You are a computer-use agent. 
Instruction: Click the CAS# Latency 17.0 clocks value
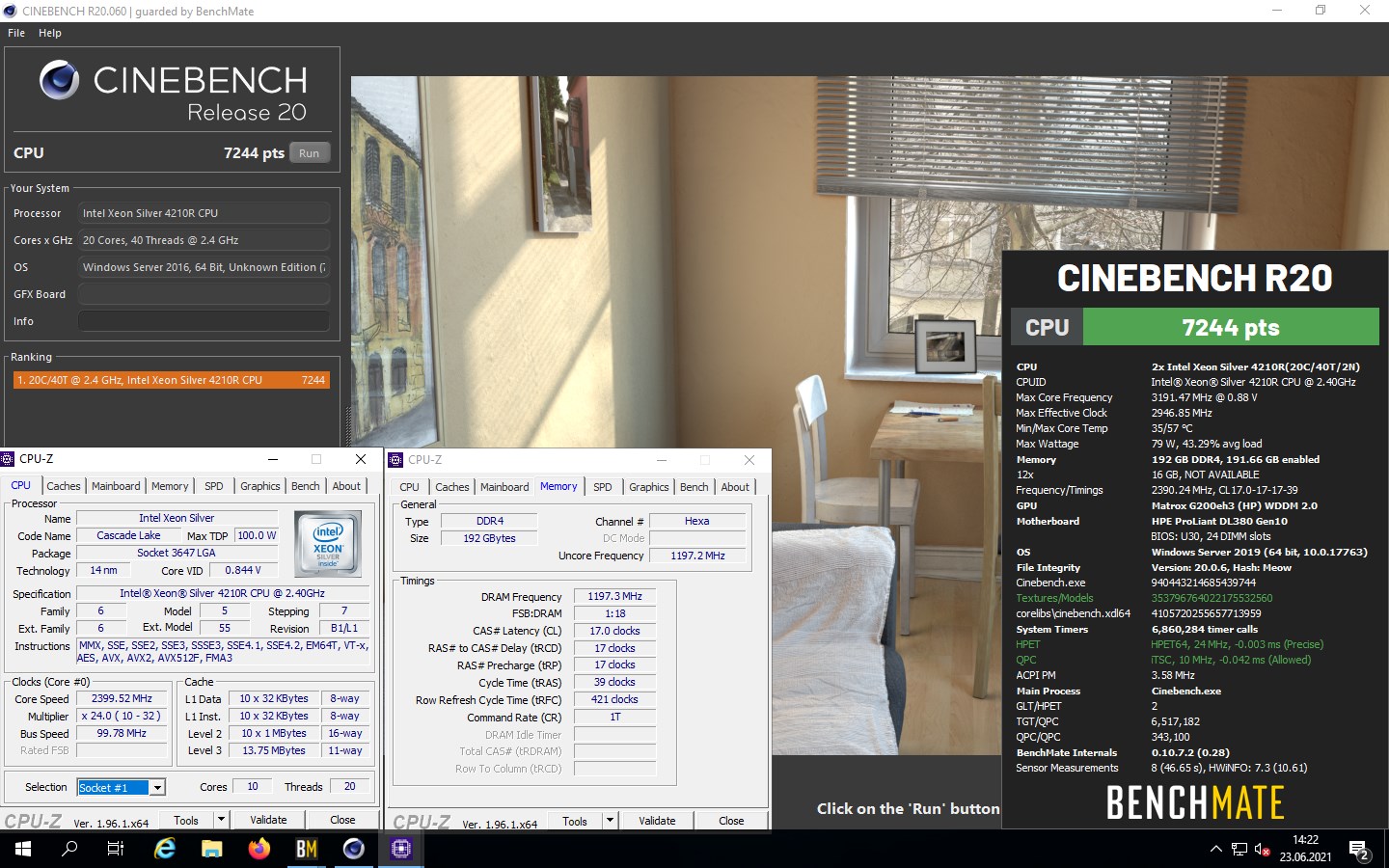(614, 631)
